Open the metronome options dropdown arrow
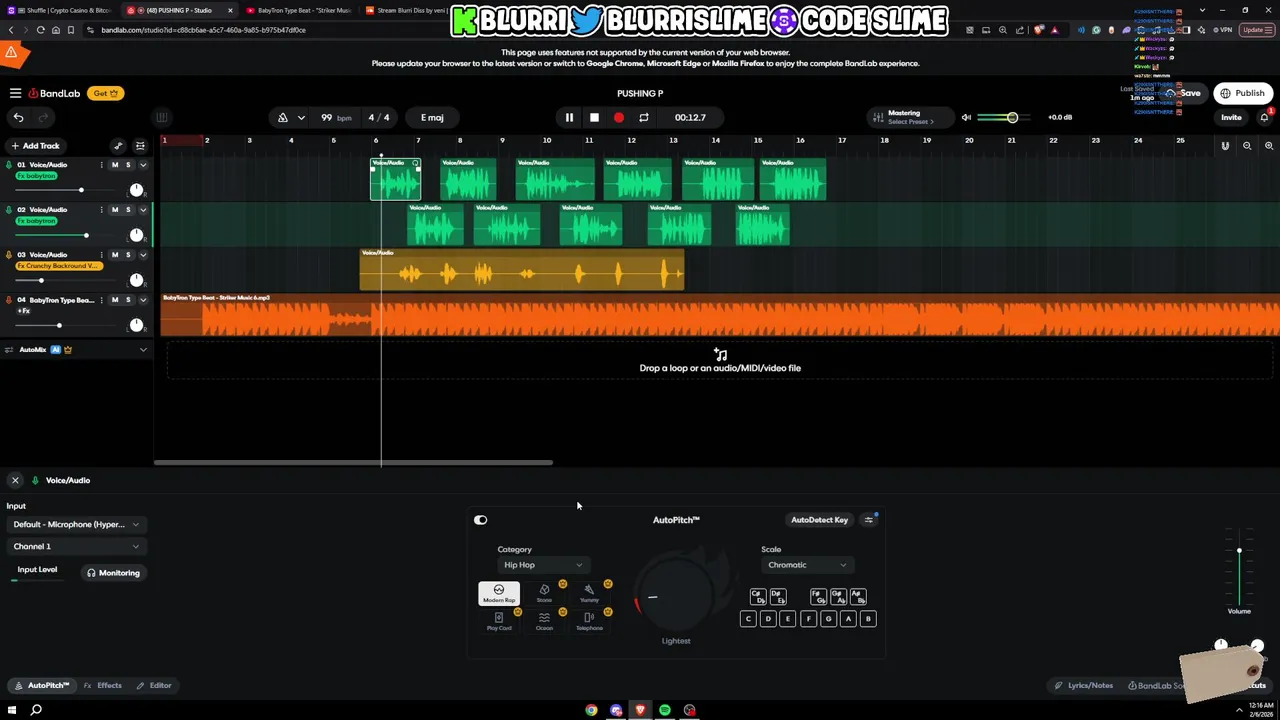Image resolution: width=1280 pixels, height=720 pixels. point(301,118)
